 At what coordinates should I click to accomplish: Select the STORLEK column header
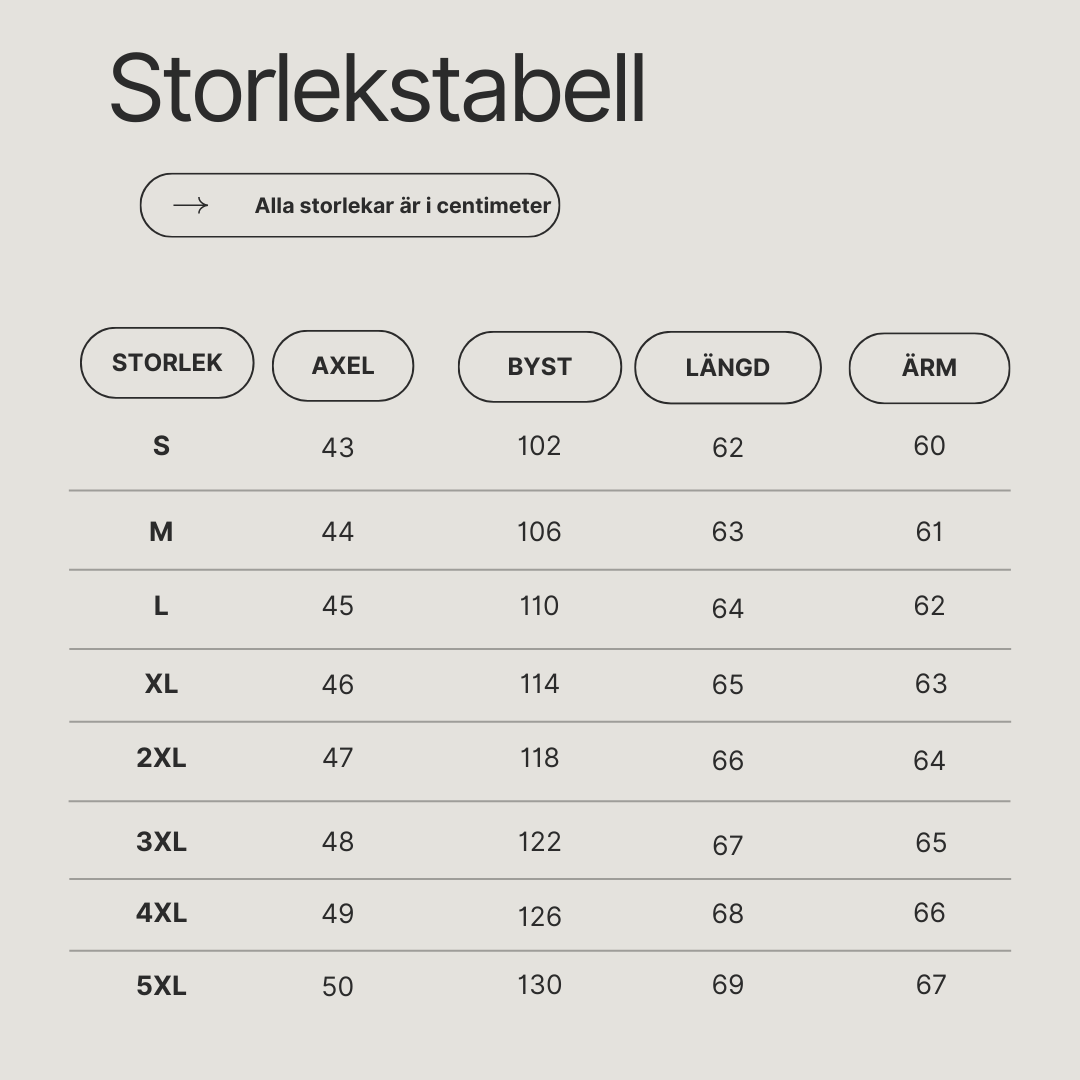coord(167,363)
